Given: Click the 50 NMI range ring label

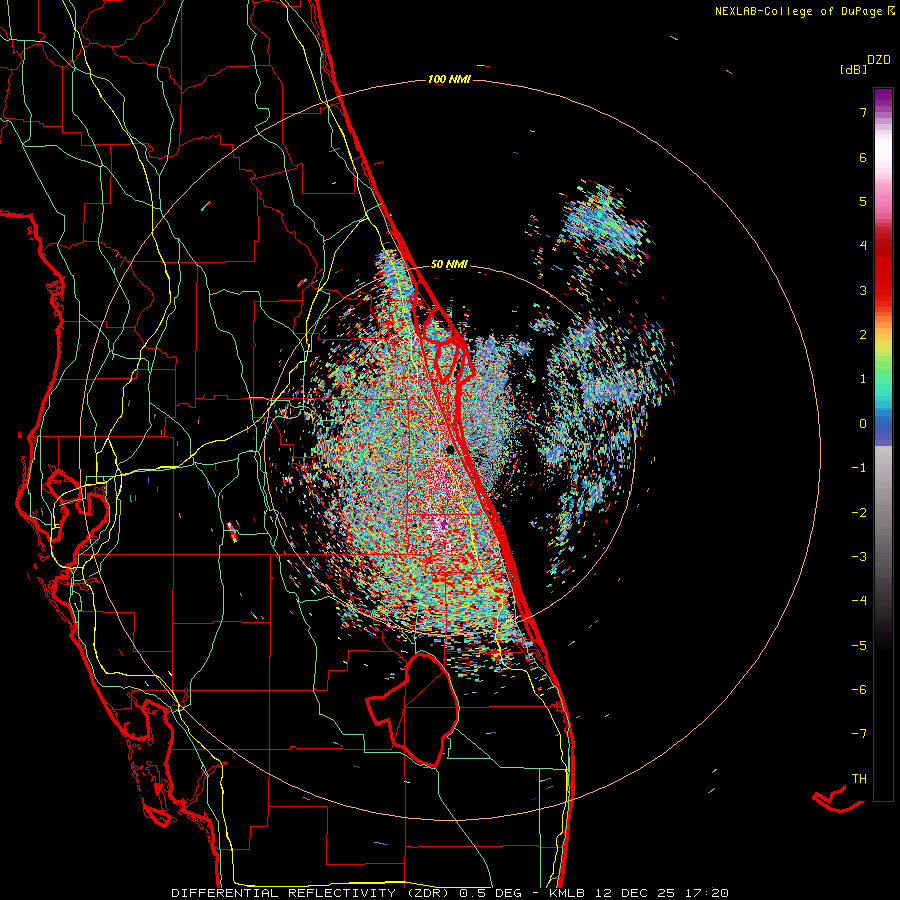Looking at the screenshot, I should click(x=449, y=265).
